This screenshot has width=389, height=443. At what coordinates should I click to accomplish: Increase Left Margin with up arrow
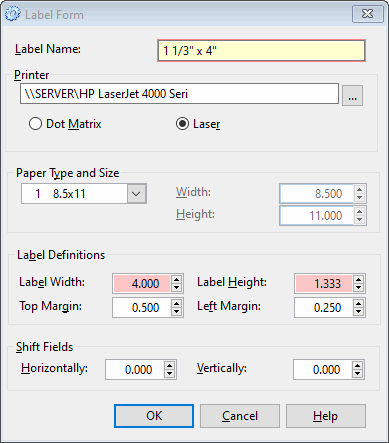(x=358, y=303)
